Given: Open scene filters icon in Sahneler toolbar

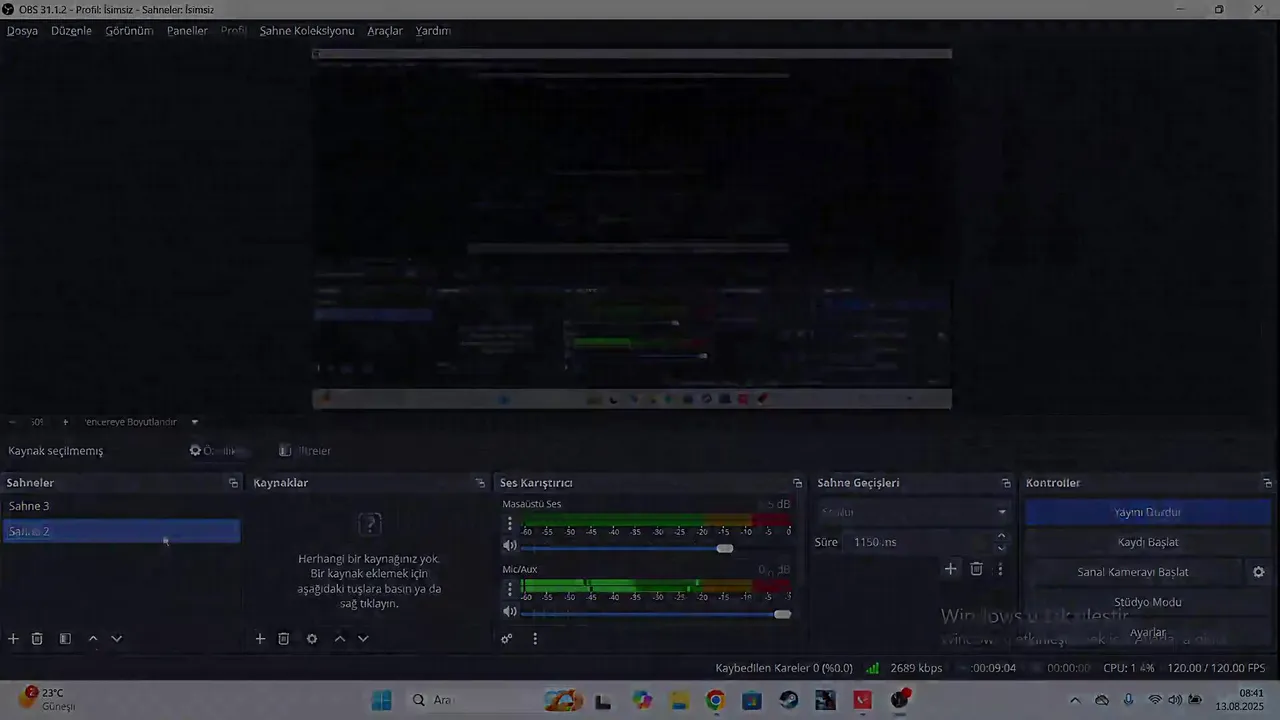Looking at the screenshot, I should (x=65, y=639).
